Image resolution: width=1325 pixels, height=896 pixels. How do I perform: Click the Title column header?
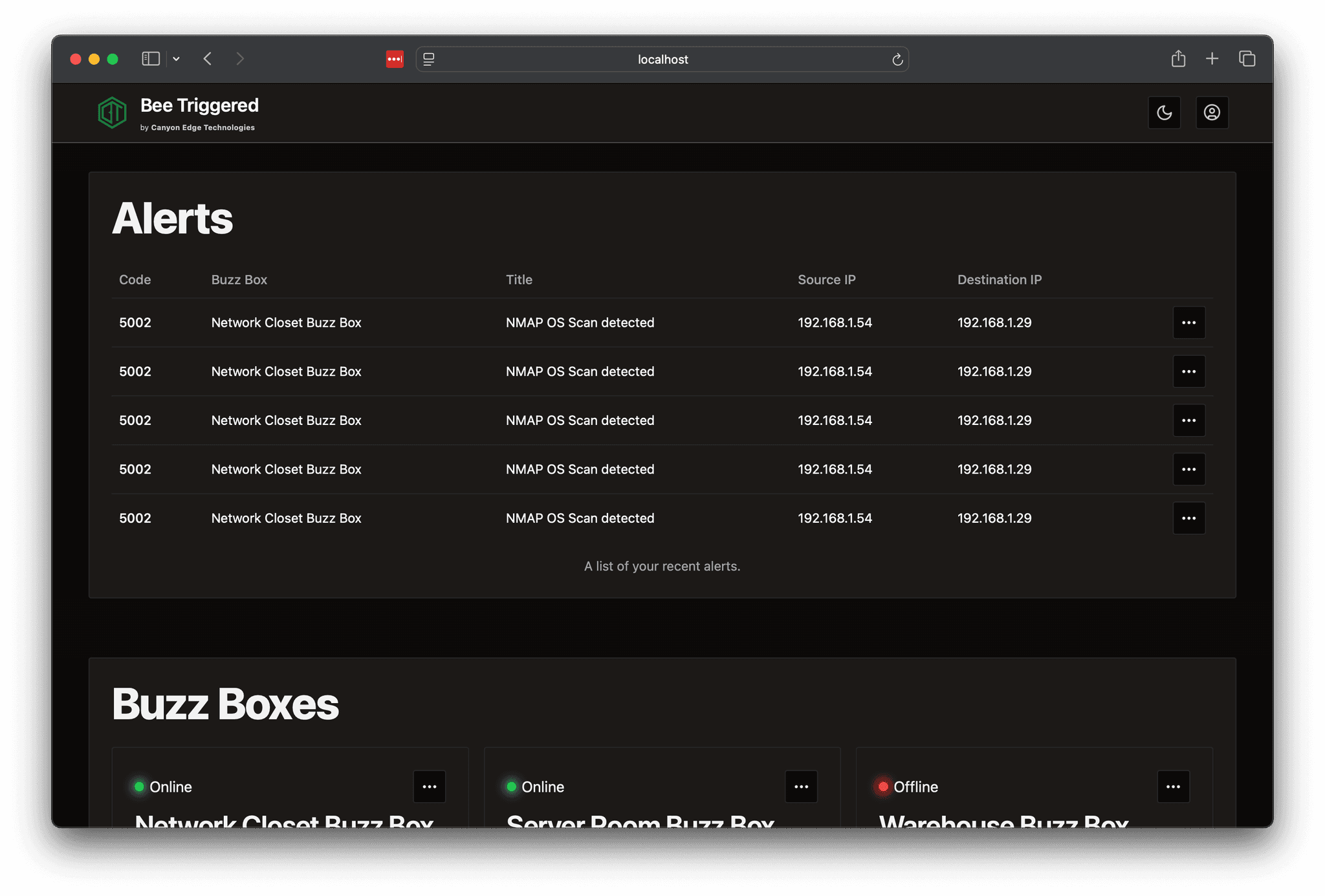(519, 279)
